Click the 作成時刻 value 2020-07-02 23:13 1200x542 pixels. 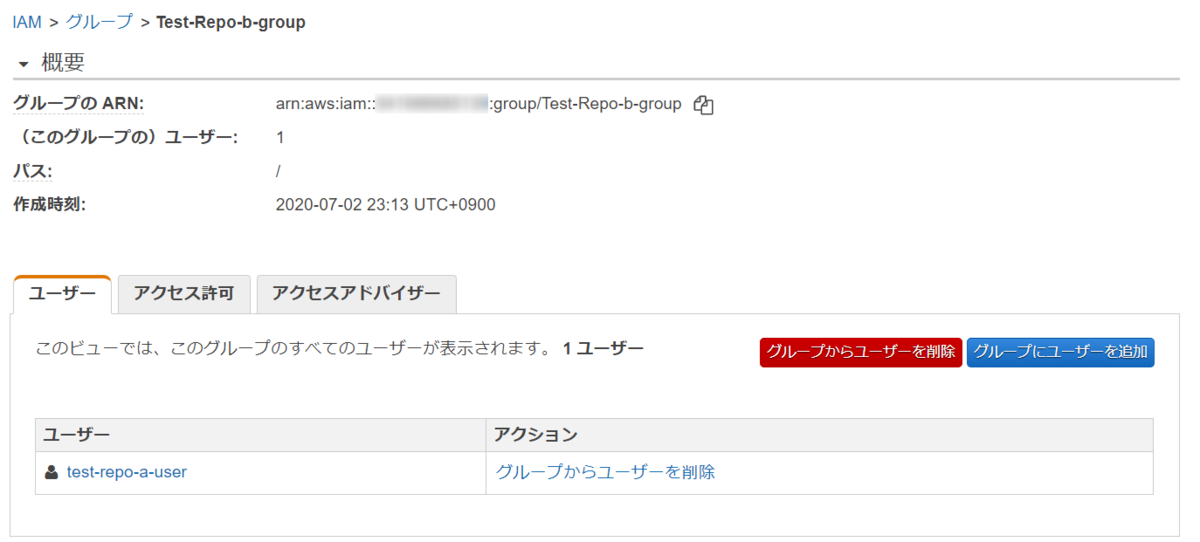click(386, 205)
